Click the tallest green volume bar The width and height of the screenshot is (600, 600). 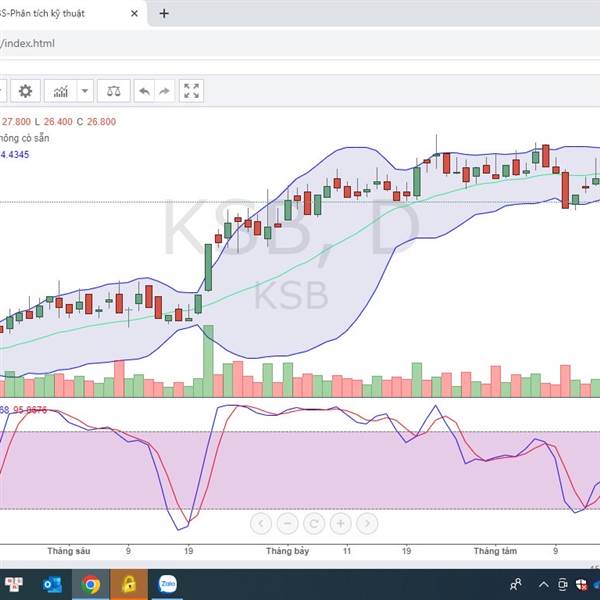point(208,361)
